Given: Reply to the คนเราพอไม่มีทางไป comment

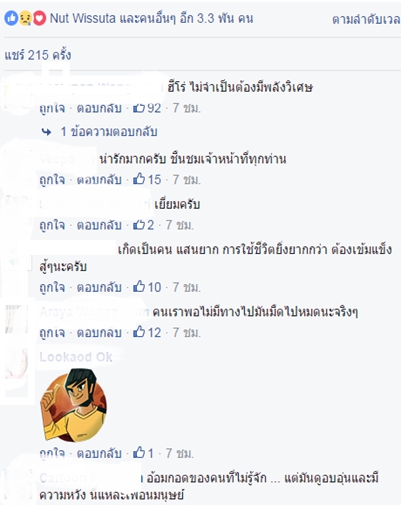Looking at the screenshot, I should (99, 332).
